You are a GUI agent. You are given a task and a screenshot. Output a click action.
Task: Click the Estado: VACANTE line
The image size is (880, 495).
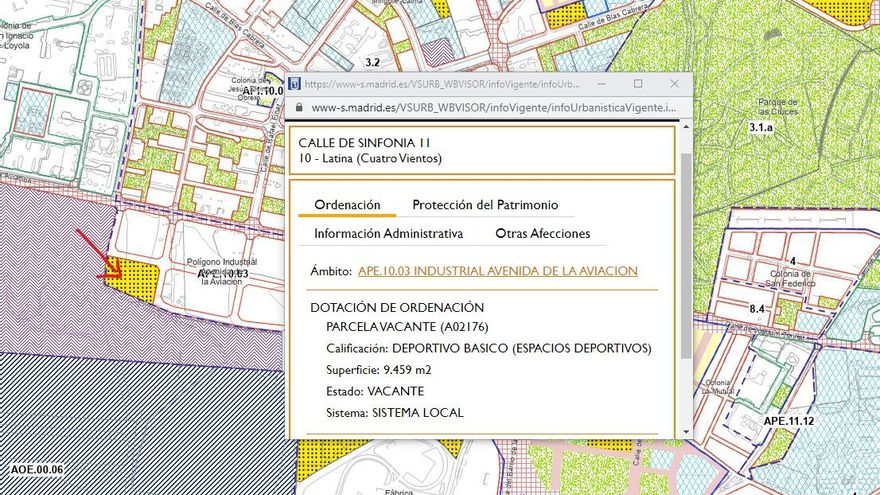click(375, 391)
